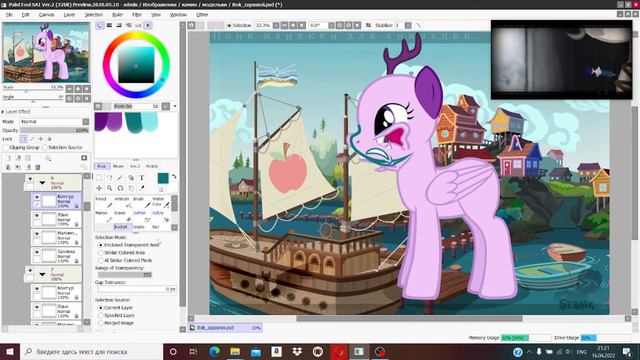The width and height of the screenshot is (640, 360).
Task: Enable preserve opacity lock icon
Action: coord(23,139)
